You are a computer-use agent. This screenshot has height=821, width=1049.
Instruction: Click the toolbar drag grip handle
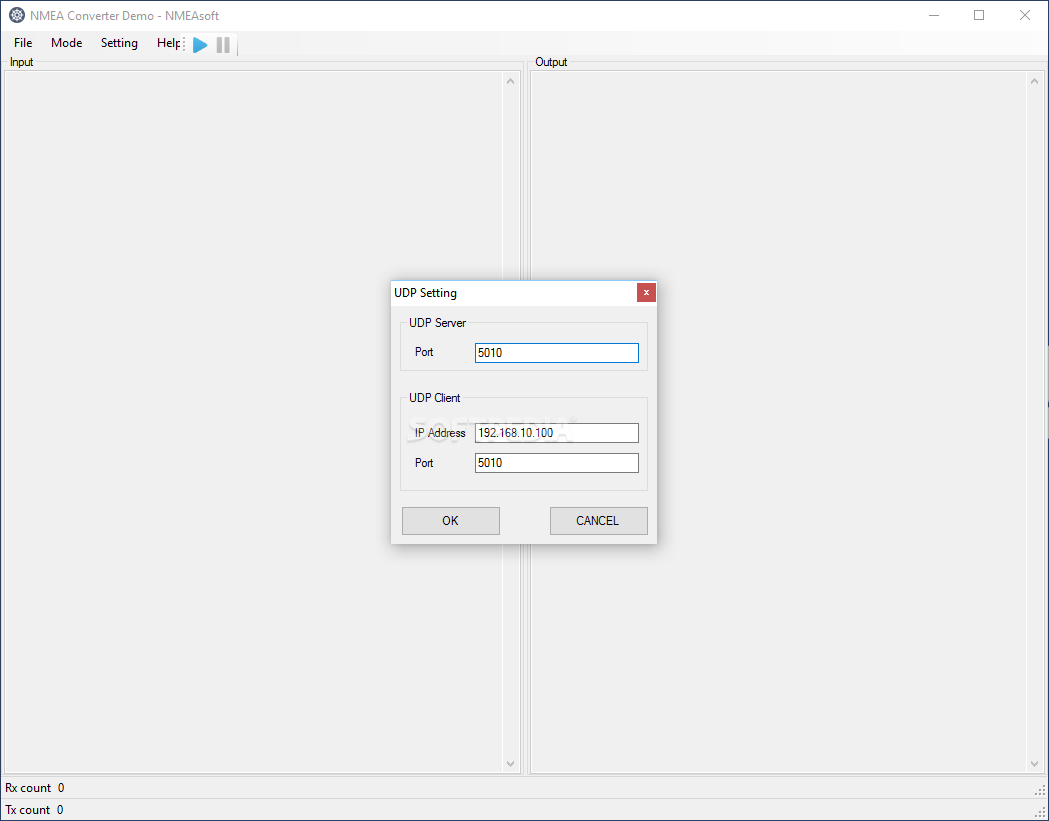(185, 44)
